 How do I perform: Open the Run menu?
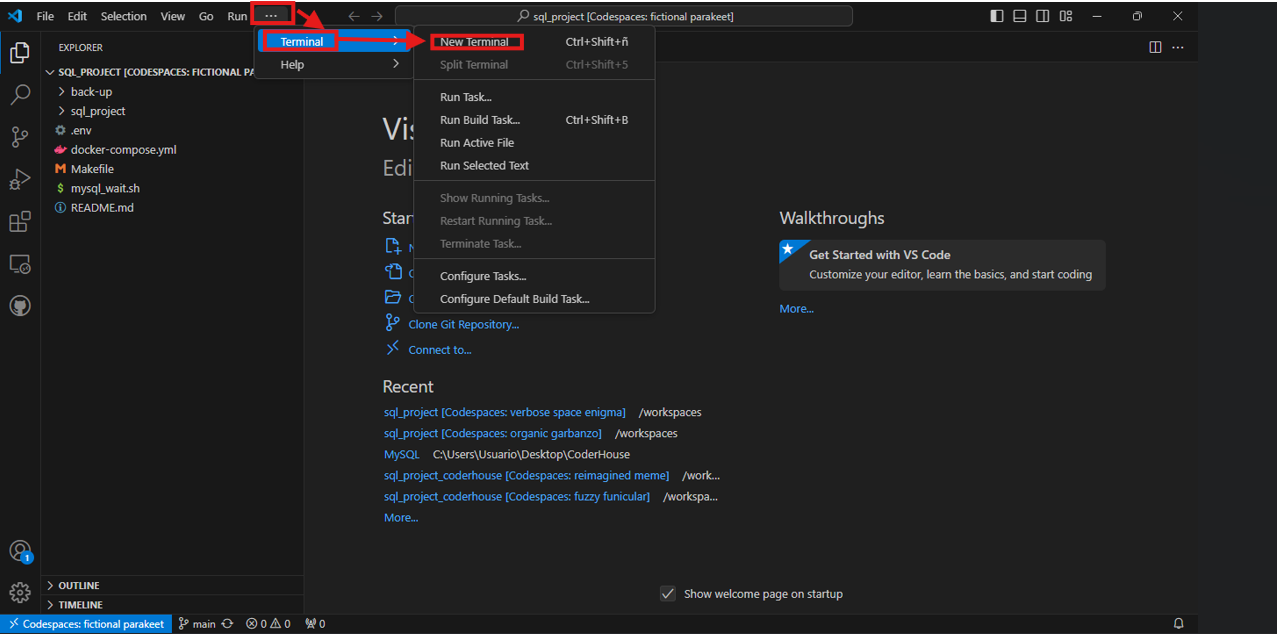click(x=237, y=16)
